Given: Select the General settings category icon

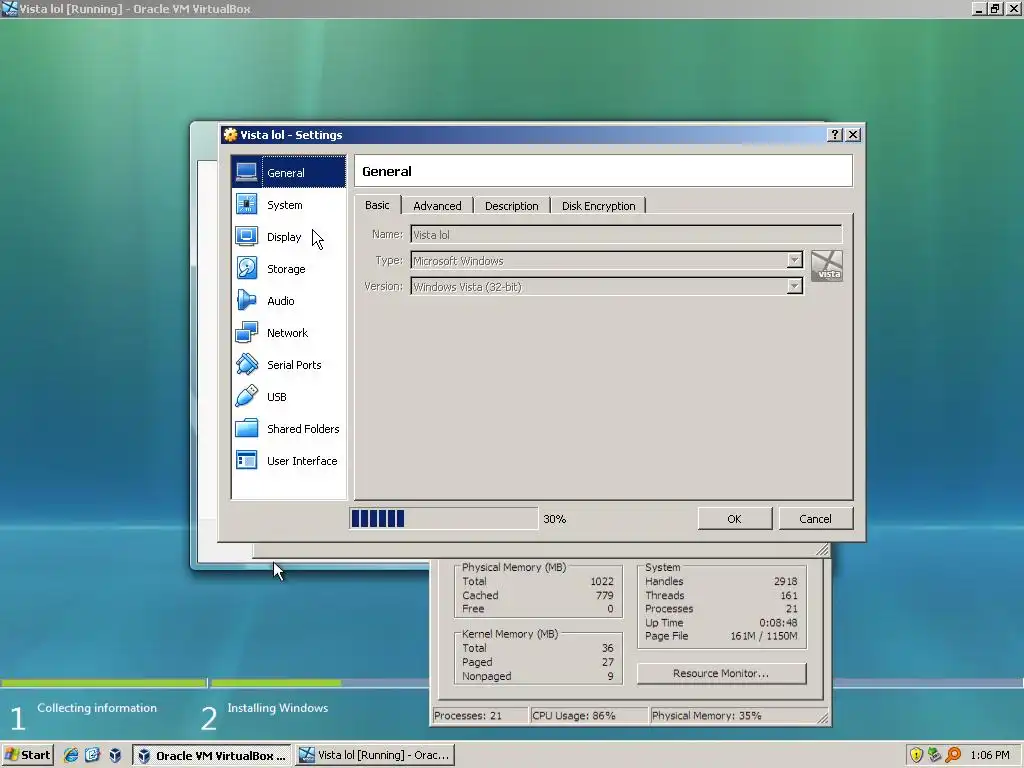Looking at the screenshot, I should point(247,172).
